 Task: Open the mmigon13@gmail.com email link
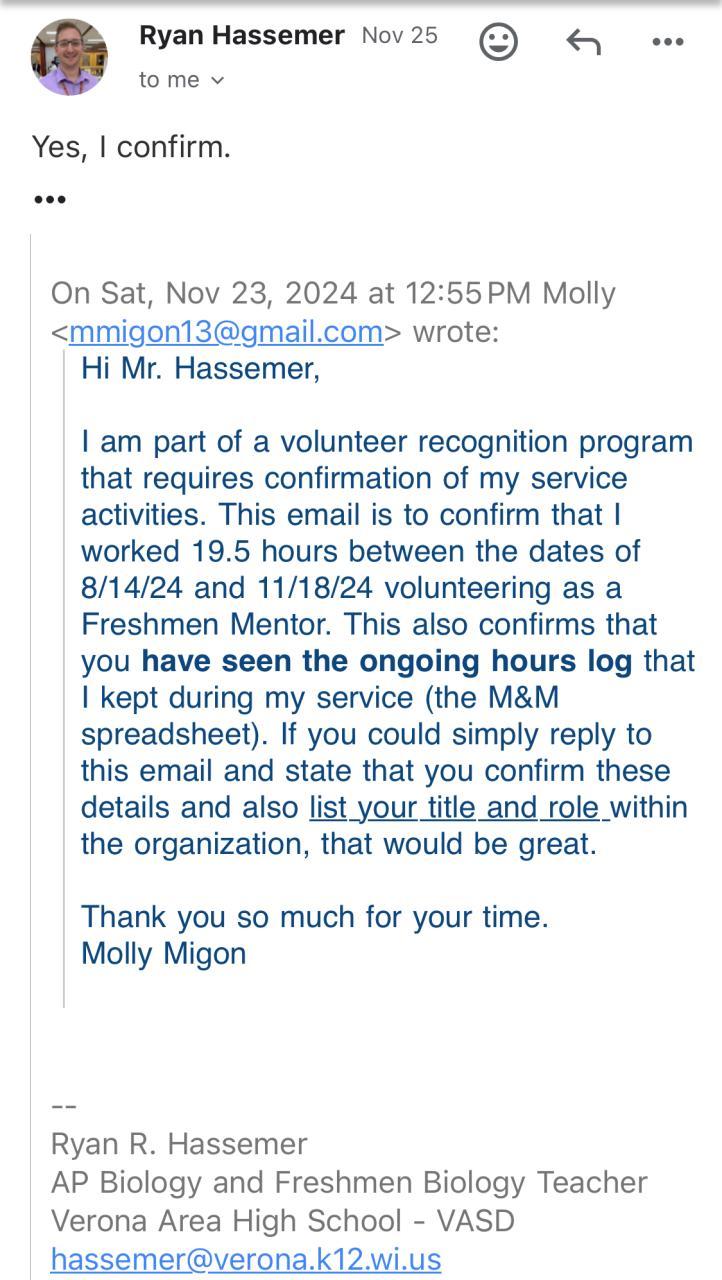[x=226, y=331]
